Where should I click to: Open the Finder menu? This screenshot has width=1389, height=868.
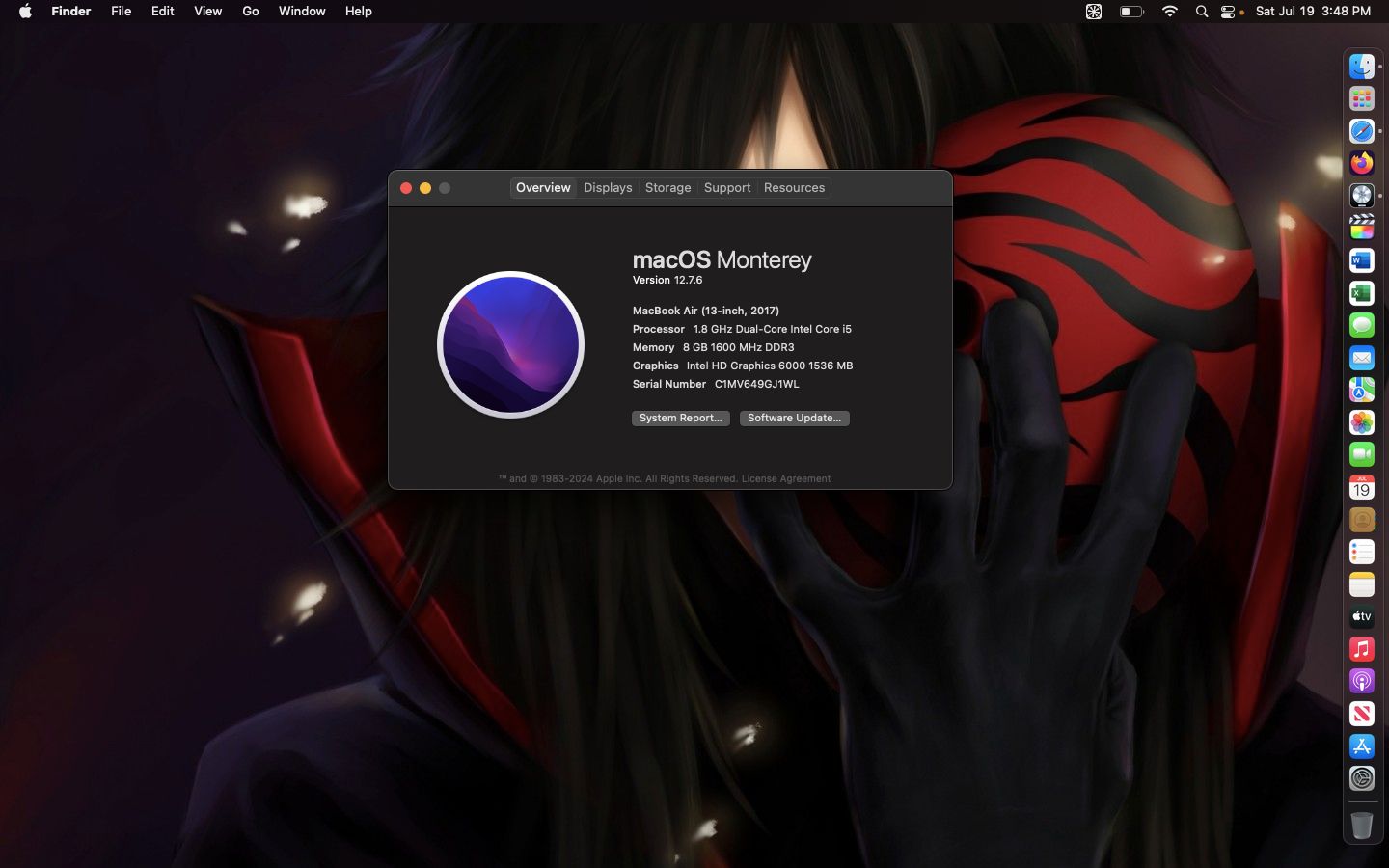point(70,12)
